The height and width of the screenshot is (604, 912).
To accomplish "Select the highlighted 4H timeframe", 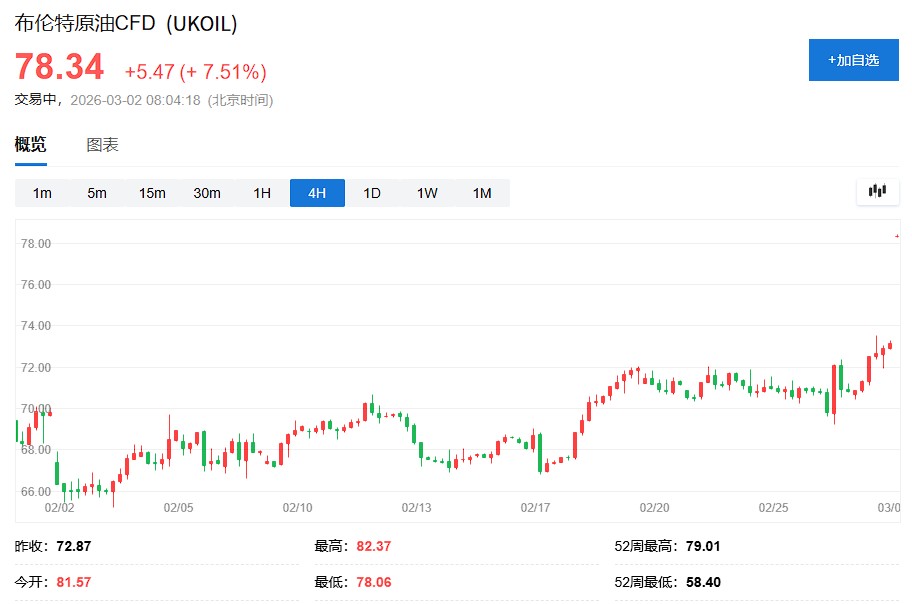I will [x=317, y=193].
